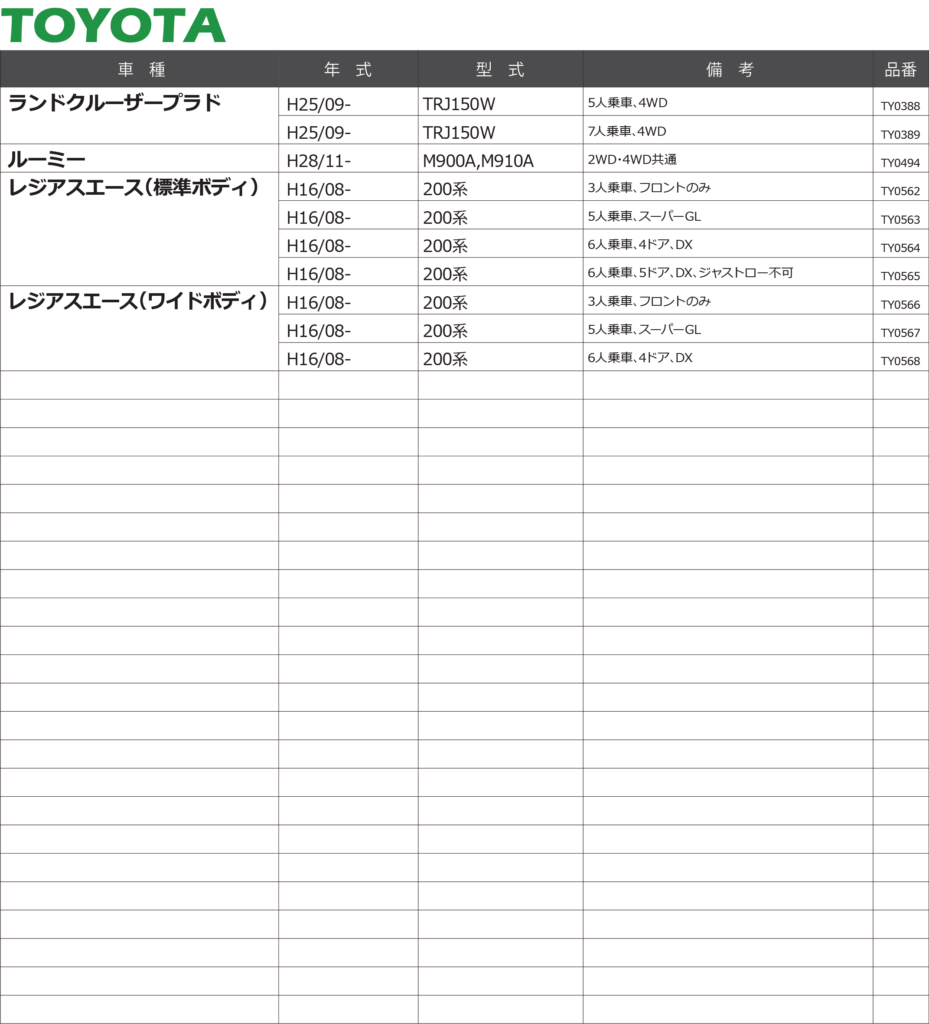
Task: Select the M900A,M910A model cell
Action: 478,160
